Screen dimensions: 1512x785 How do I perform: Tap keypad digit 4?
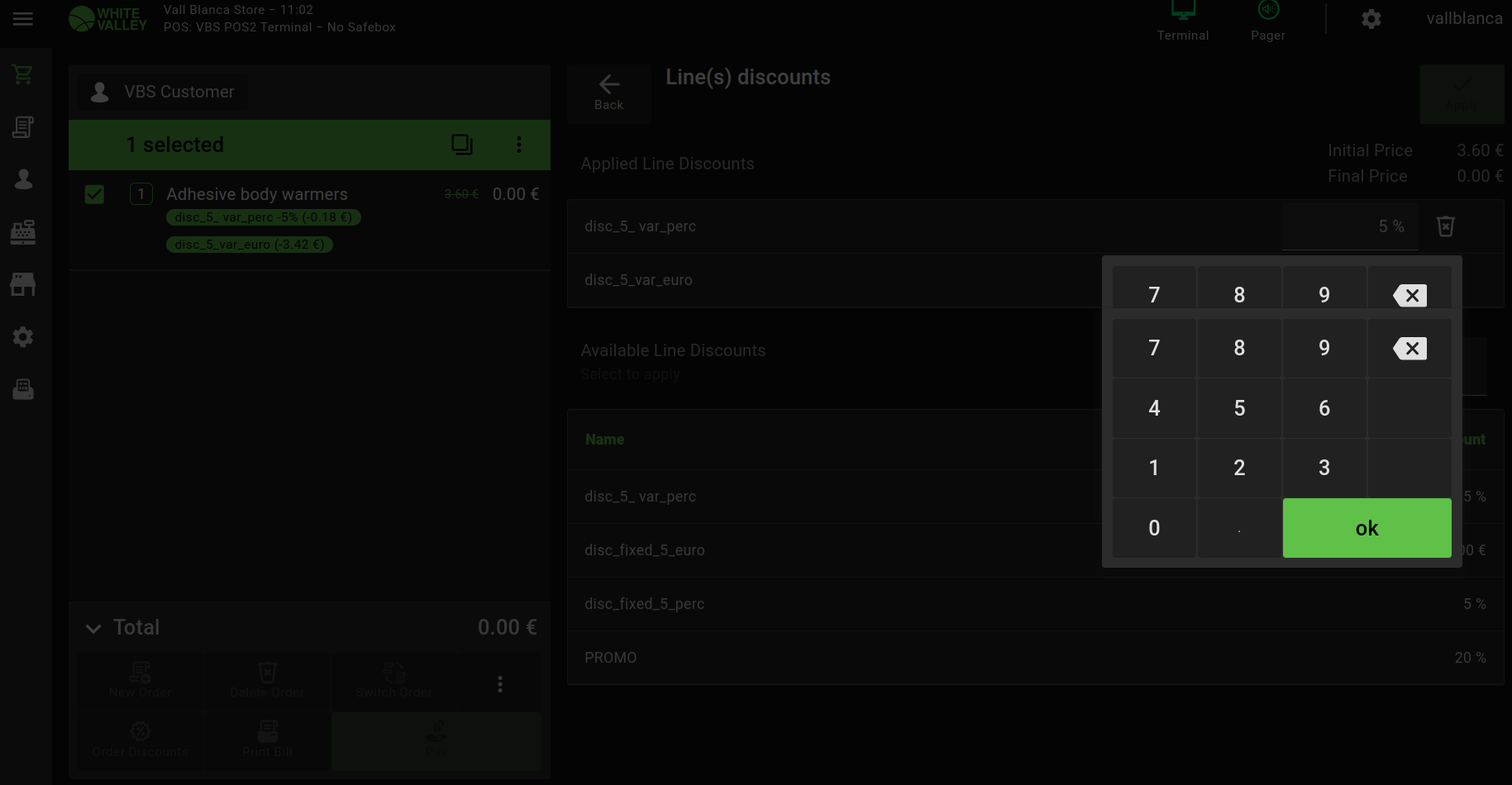(x=1154, y=408)
